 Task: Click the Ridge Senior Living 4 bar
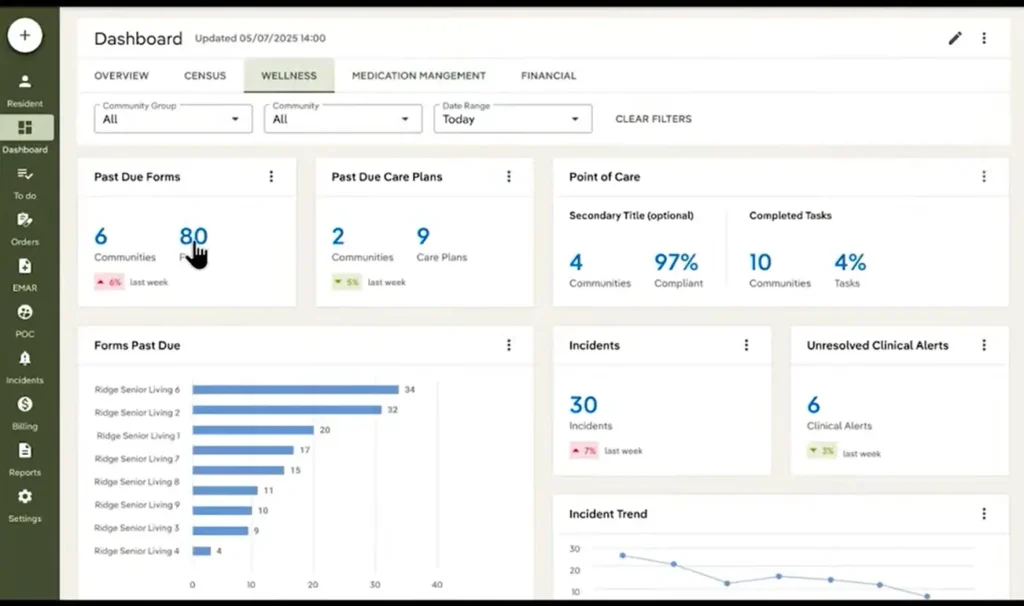[x=202, y=551]
